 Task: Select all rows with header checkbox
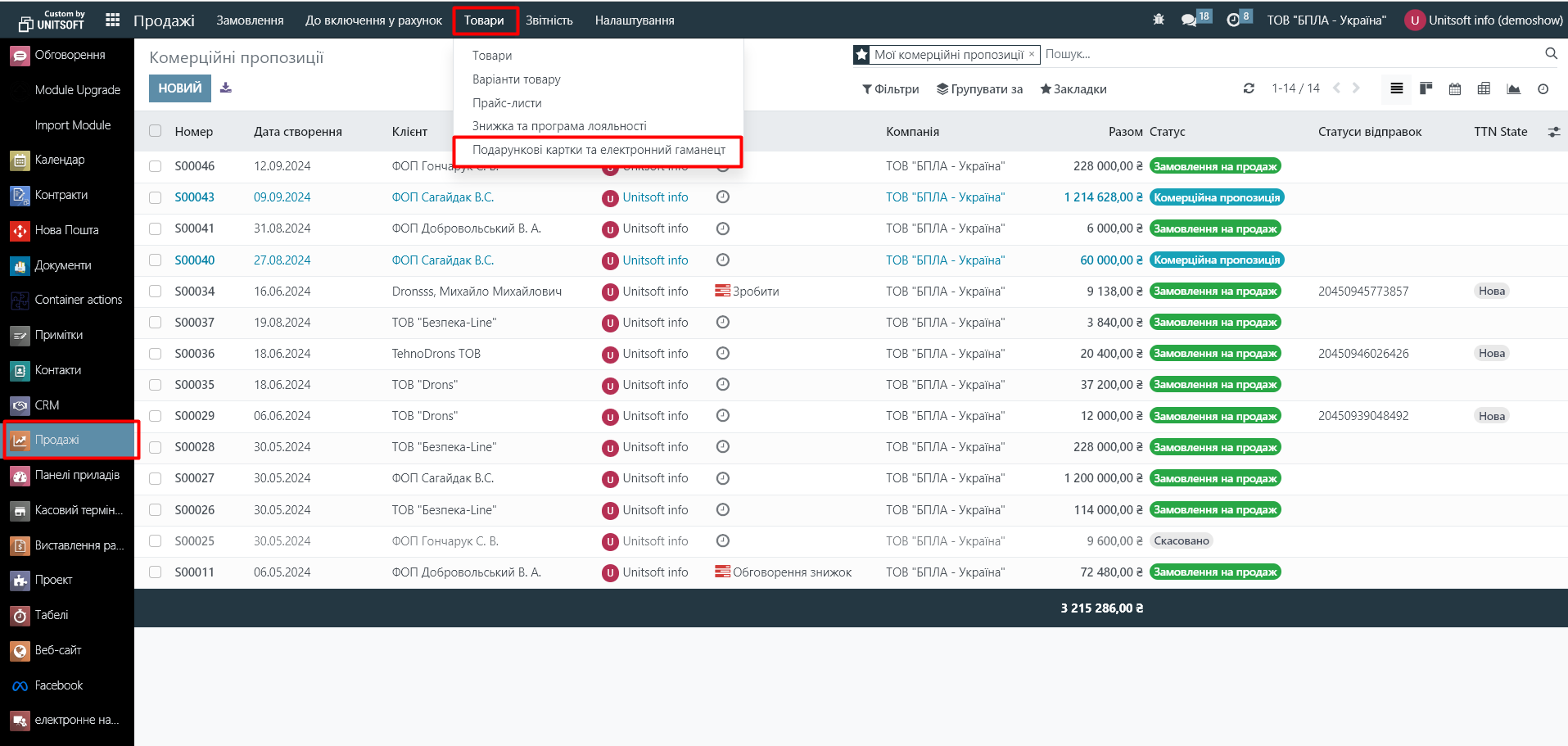(156, 131)
